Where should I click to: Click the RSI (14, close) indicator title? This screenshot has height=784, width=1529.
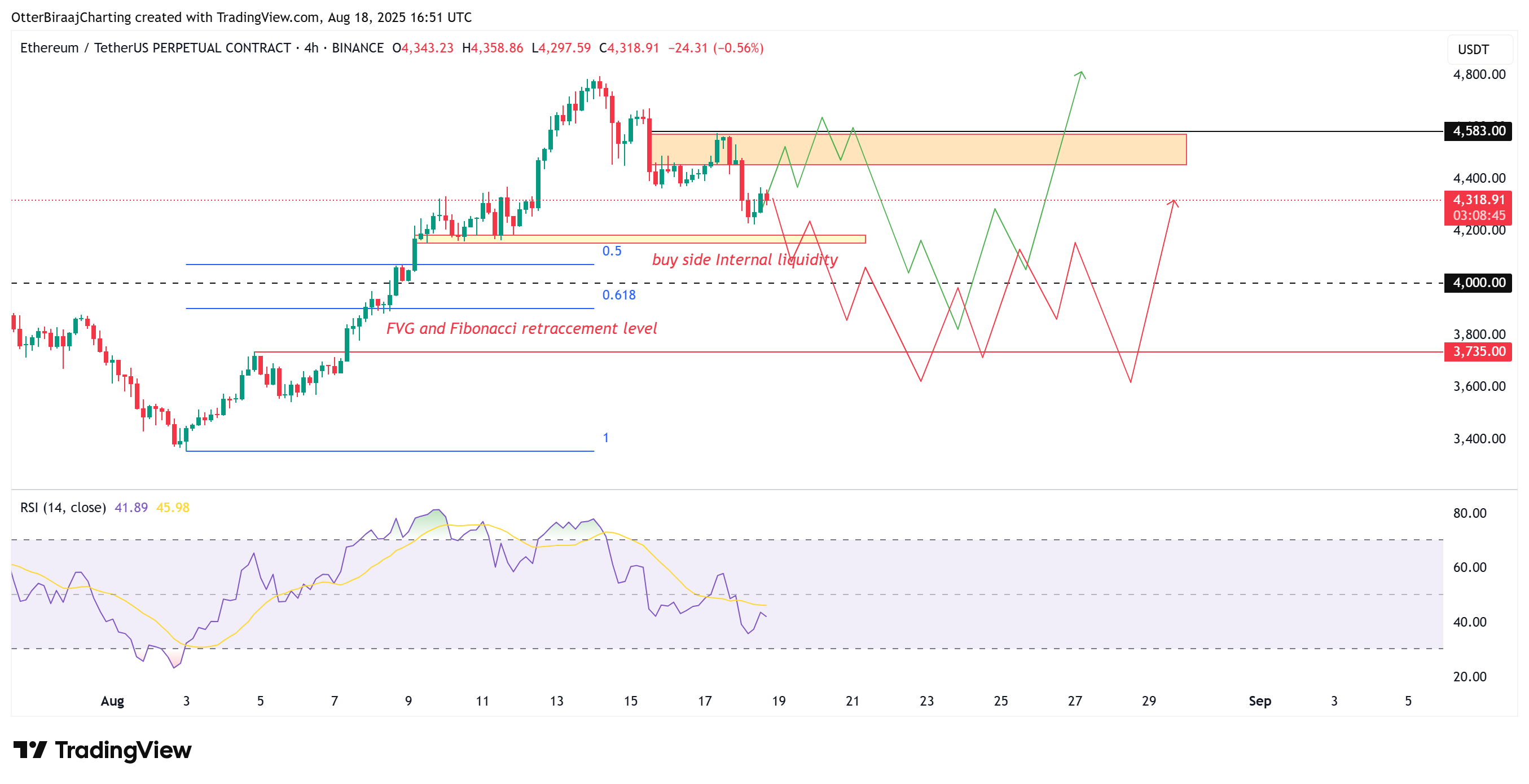point(63,508)
